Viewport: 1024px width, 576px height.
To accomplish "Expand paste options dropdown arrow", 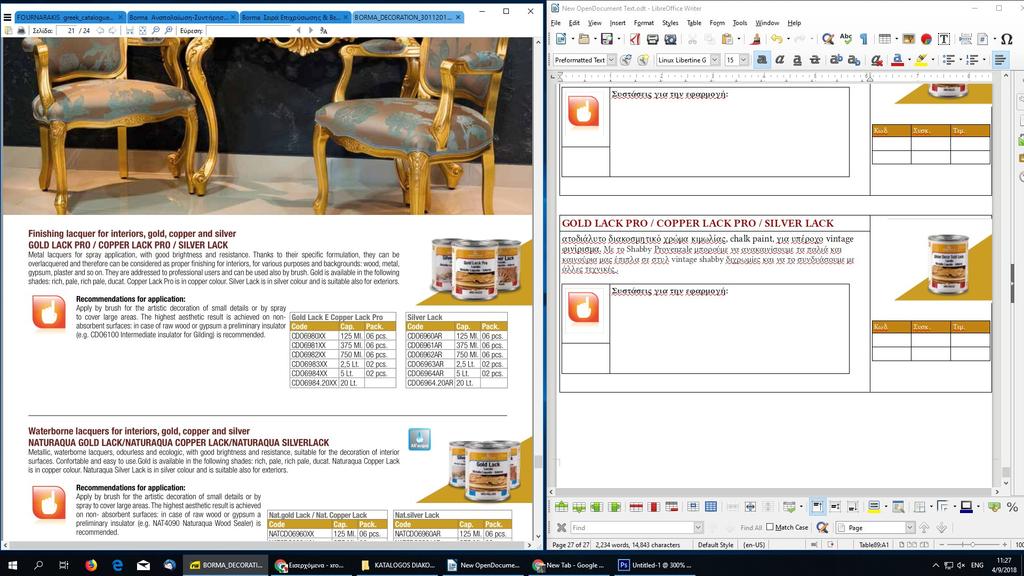I will 739,39.
